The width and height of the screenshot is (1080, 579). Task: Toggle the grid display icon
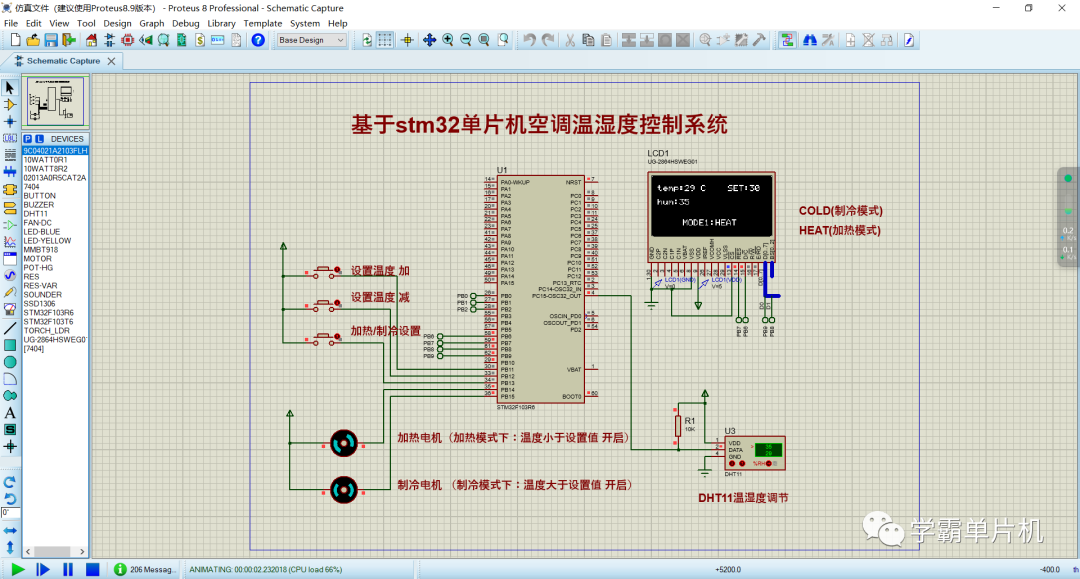pyautogui.click(x=385, y=41)
